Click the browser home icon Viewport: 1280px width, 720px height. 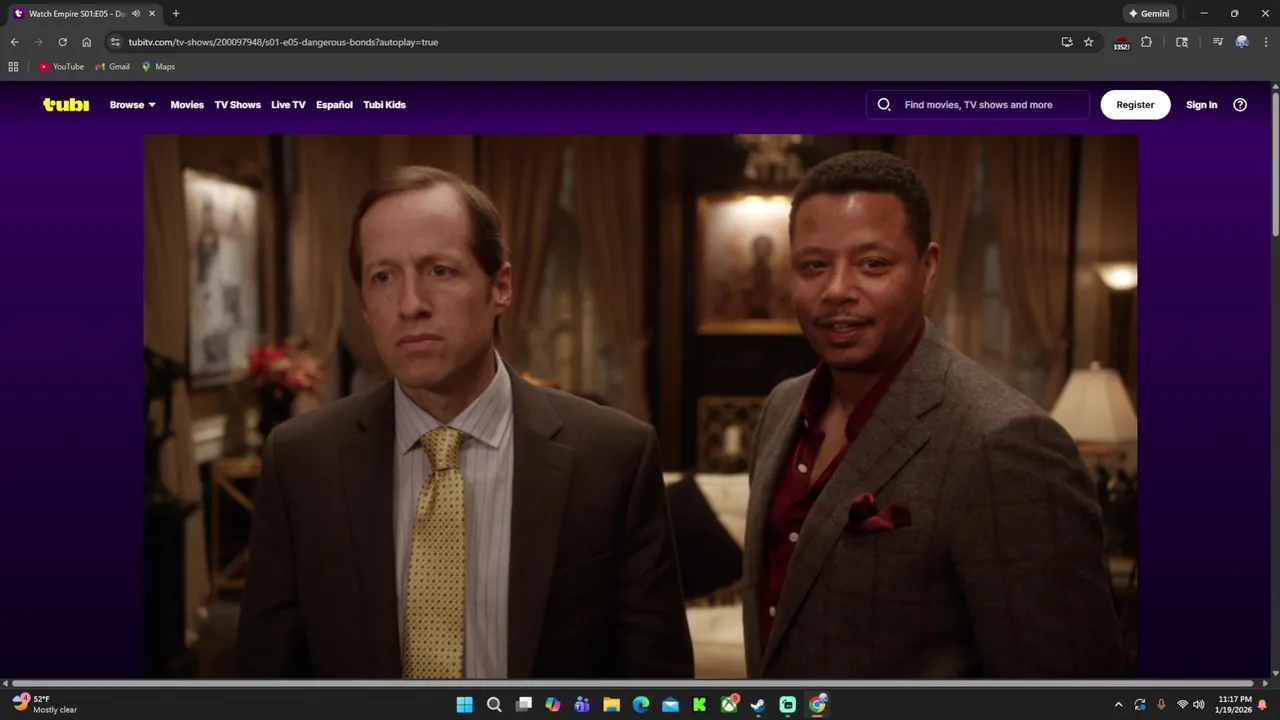(x=87, y=42)
